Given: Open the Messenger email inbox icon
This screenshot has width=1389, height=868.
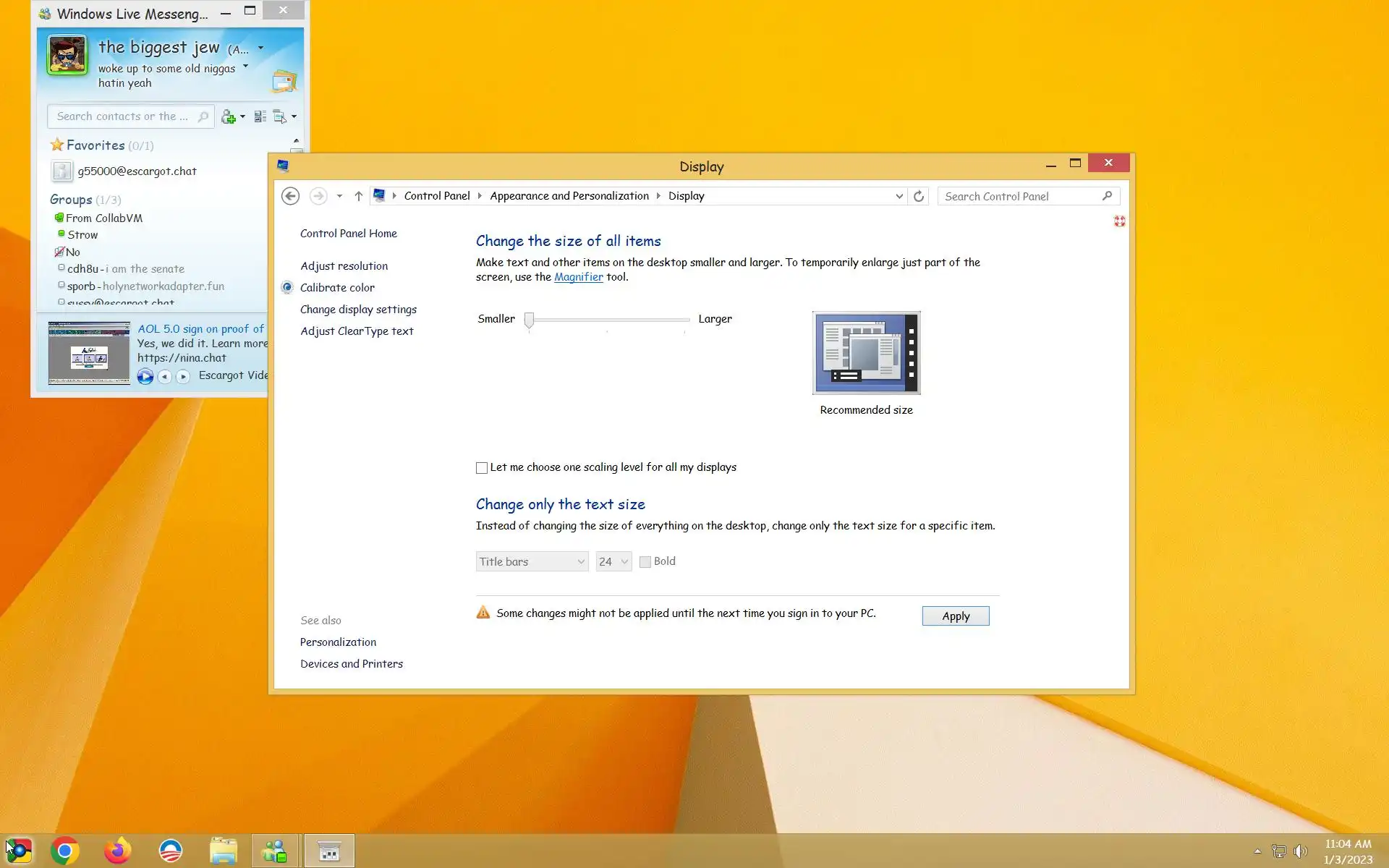Looking at the screenshot, I should 284,82.
